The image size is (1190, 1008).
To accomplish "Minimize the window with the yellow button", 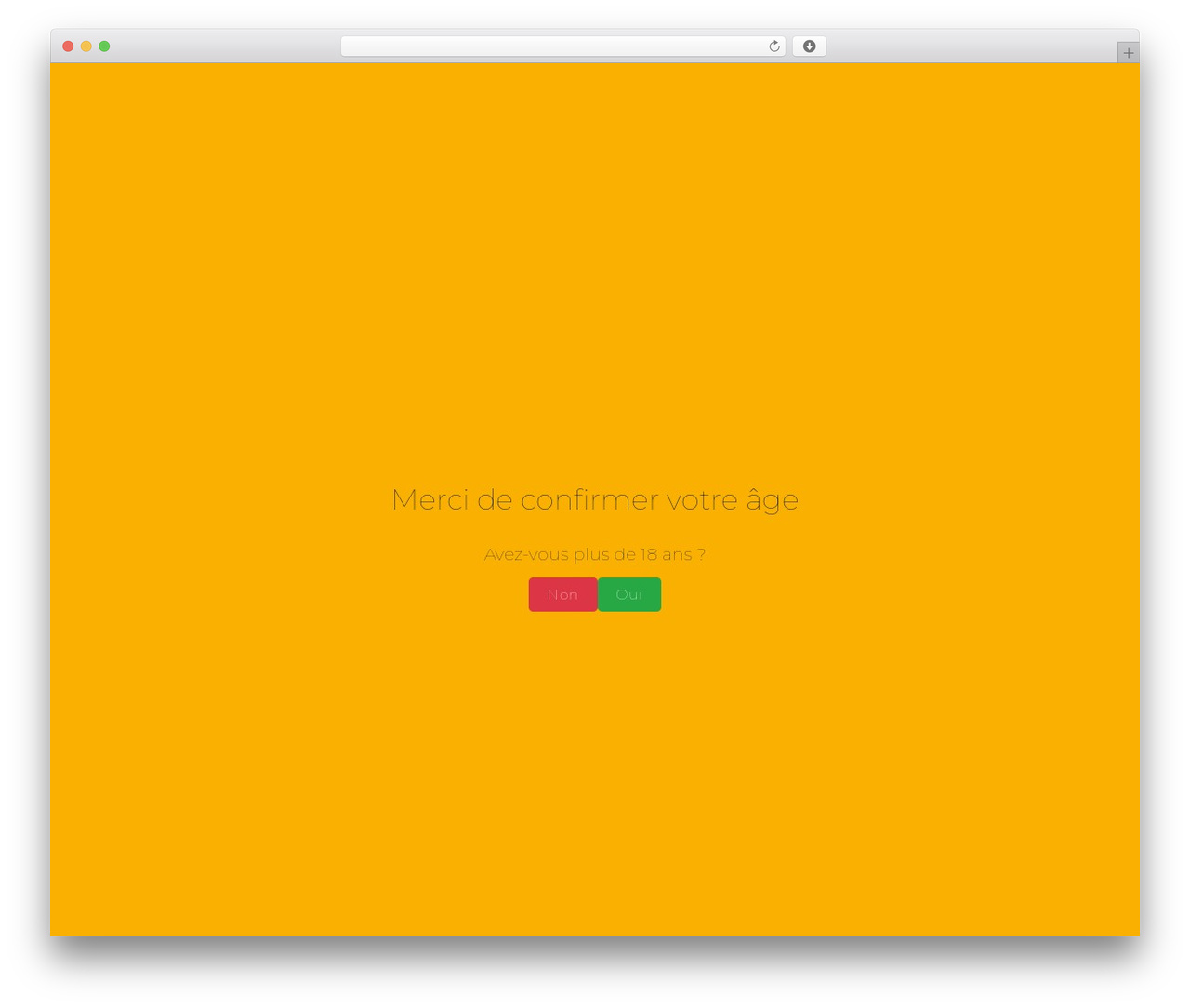I will click(x=86, y=46).
